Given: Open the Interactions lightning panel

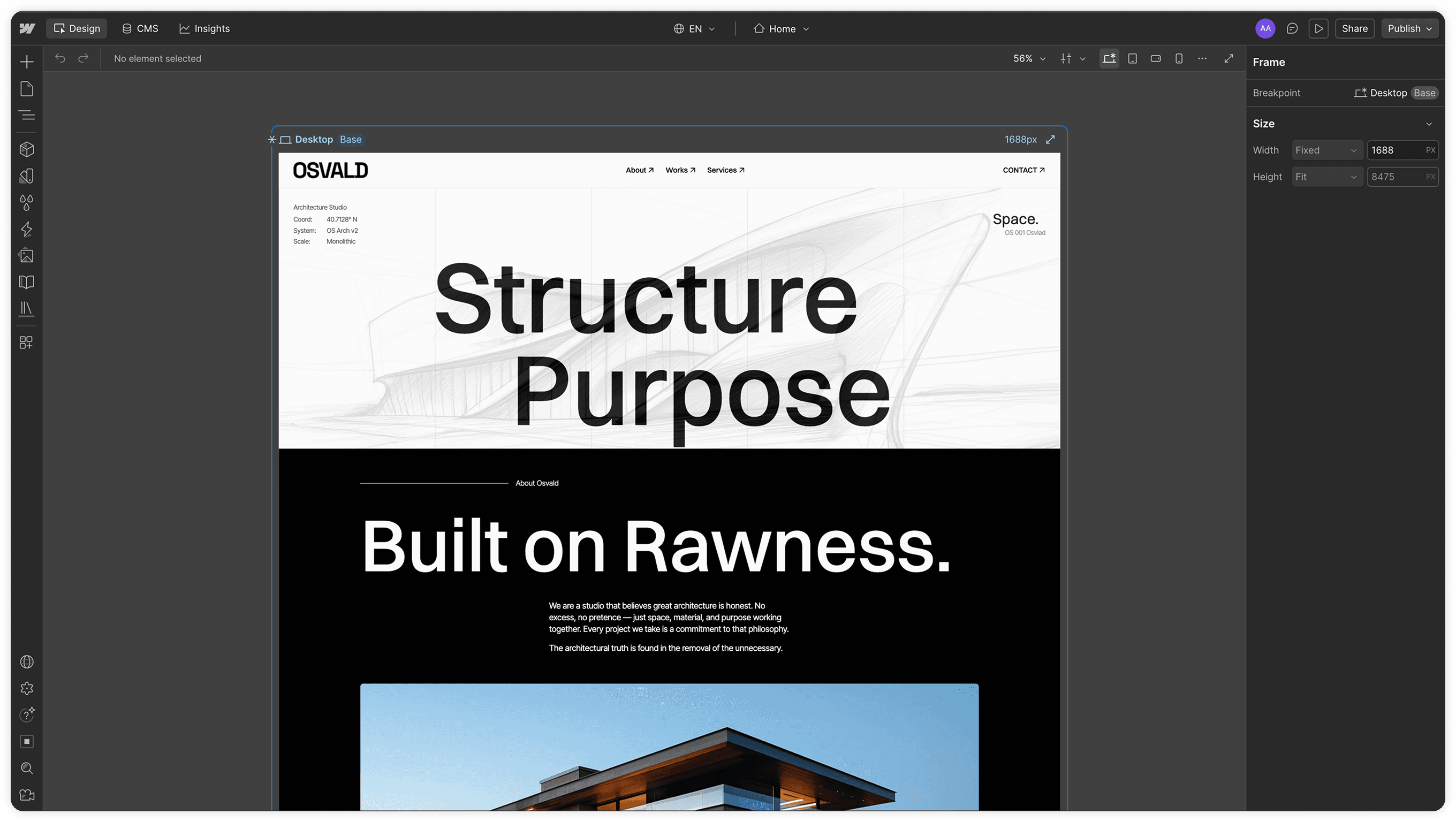Looking at the screenshot, I should pyautogui.click(x=27, y=229).
